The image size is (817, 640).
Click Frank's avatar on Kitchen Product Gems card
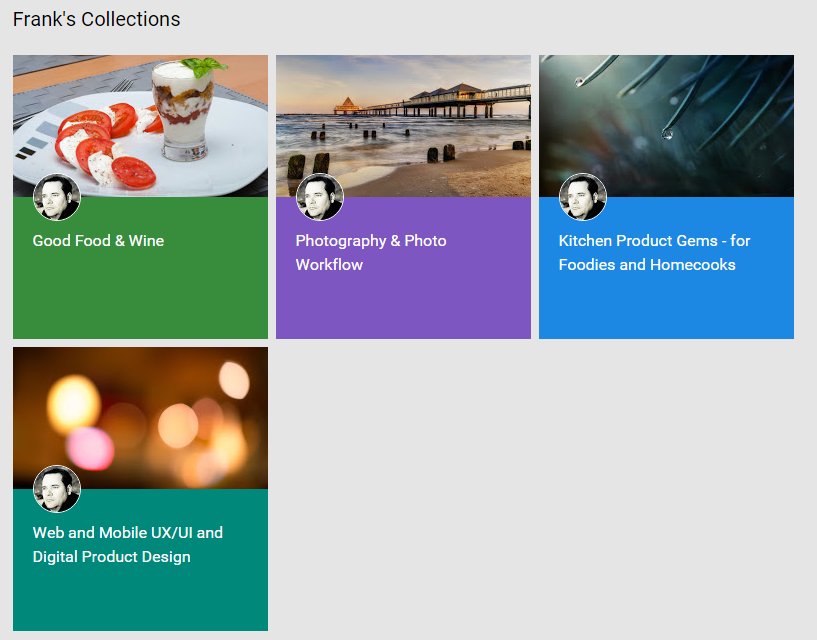click(583, 197)
